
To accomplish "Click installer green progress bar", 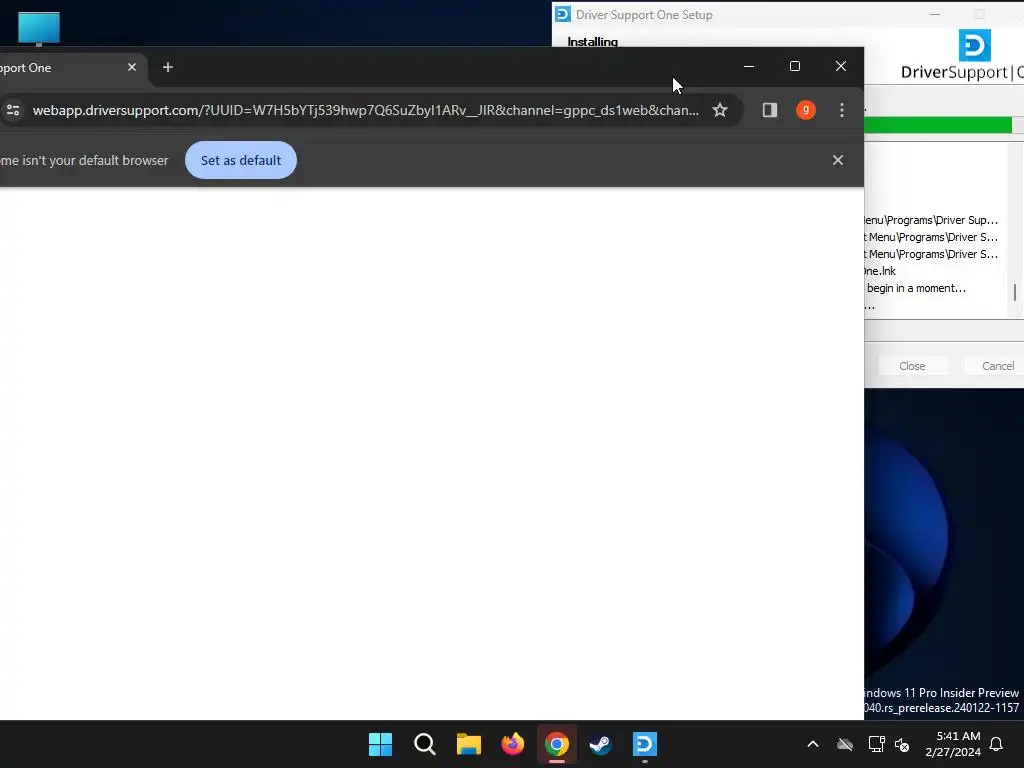I will 938,125.
